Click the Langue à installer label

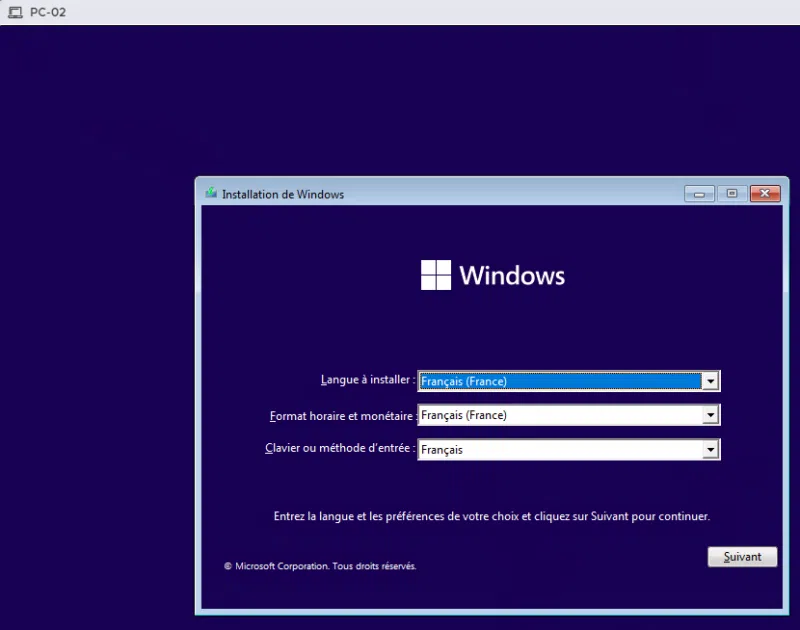coord(366,381)
